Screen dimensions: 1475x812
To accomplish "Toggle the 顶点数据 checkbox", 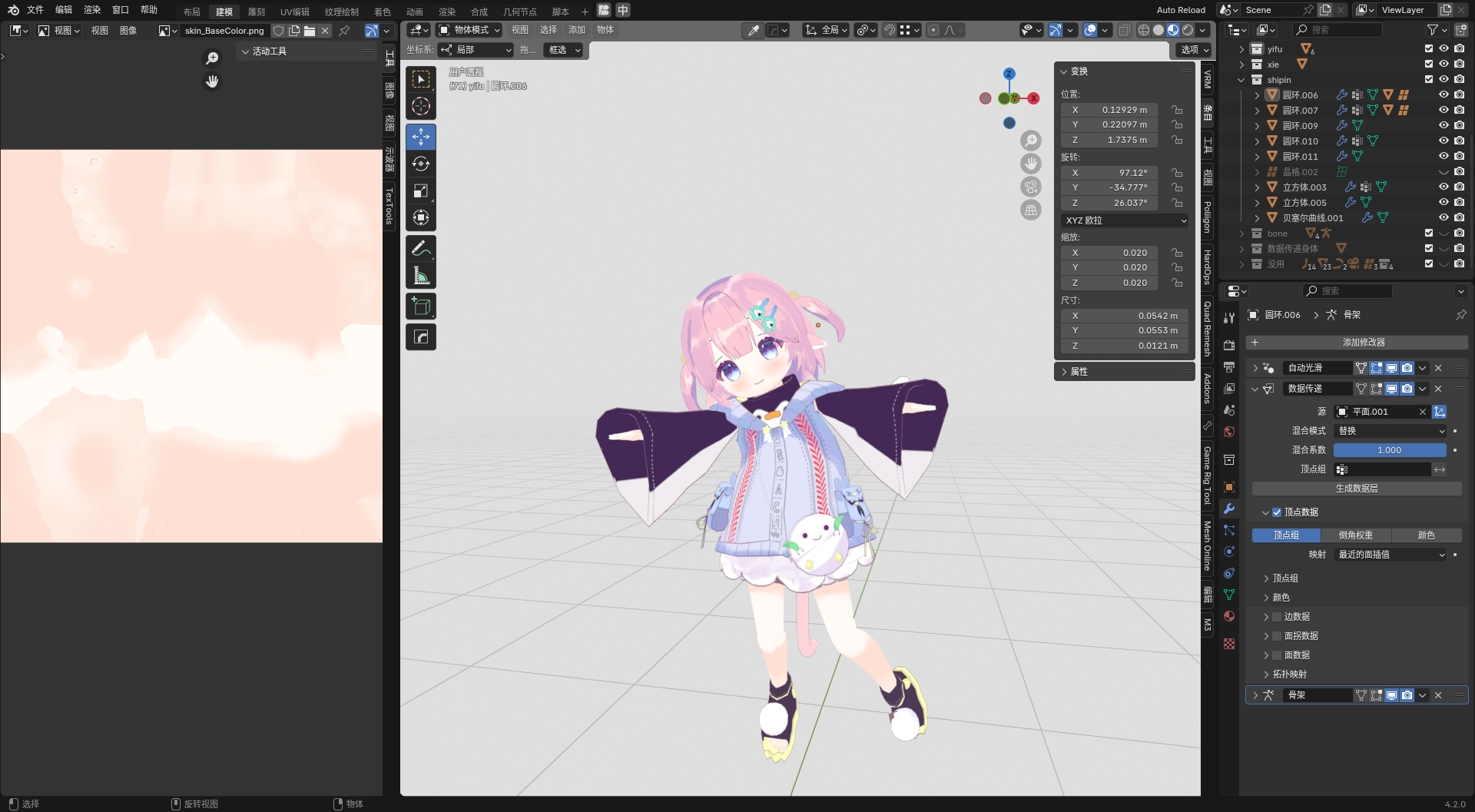I will coord(1277,512).
